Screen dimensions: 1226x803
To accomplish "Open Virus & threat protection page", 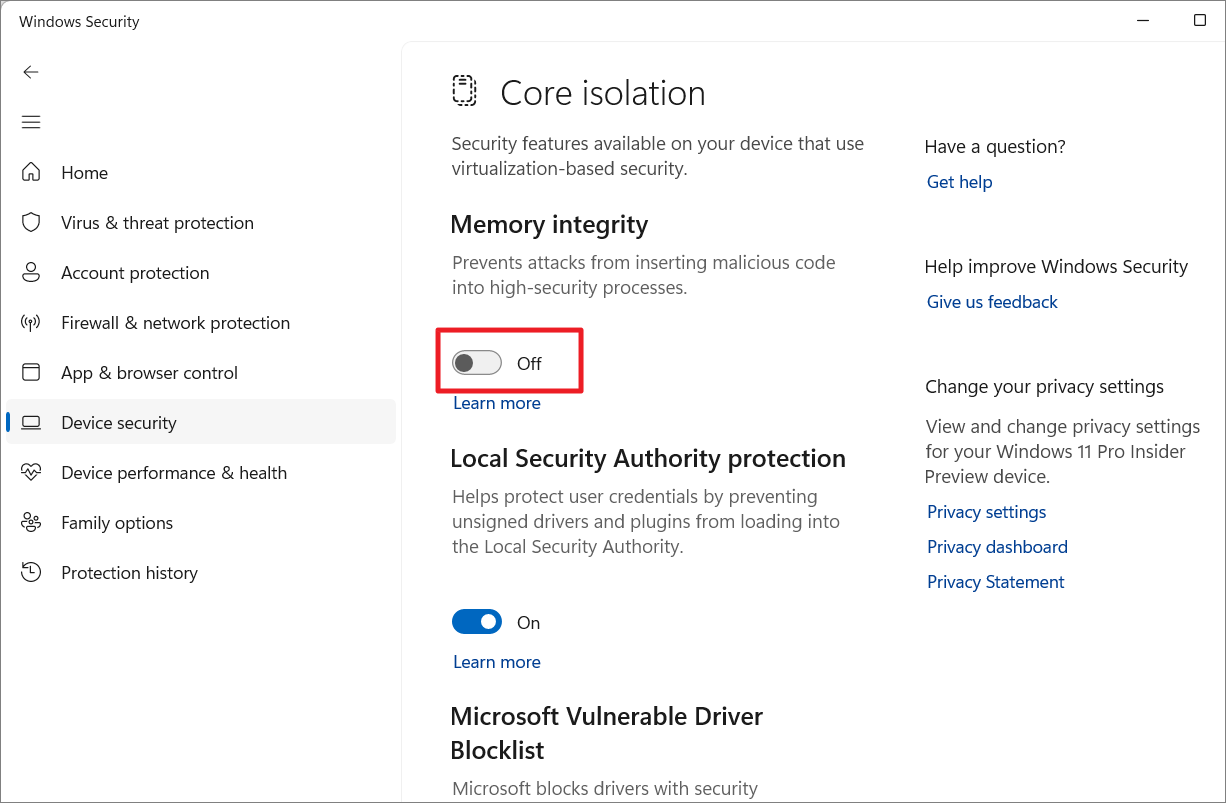I will [x=157, y=223].
